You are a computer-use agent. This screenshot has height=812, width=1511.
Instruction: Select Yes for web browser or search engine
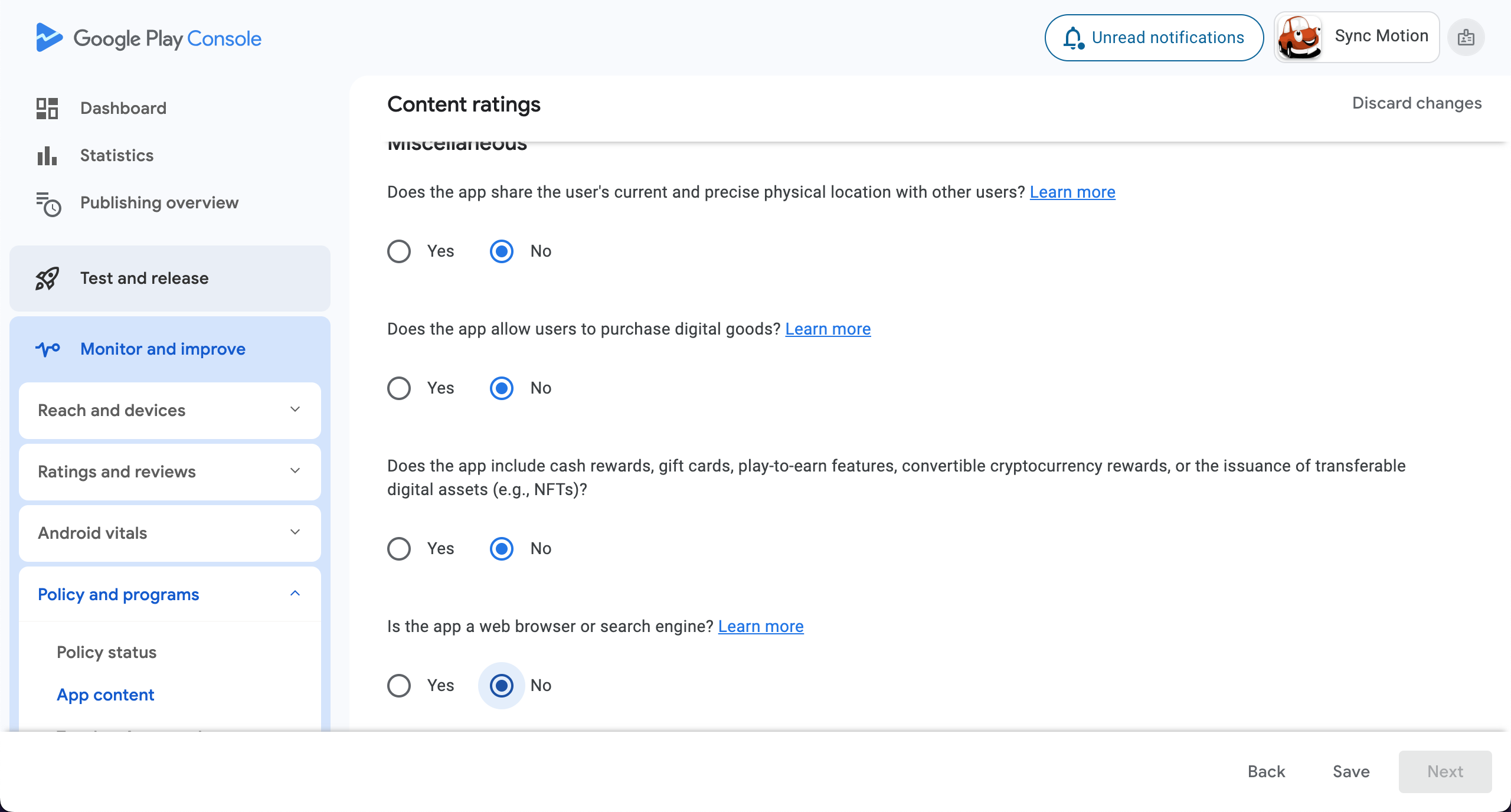(399, 686)
